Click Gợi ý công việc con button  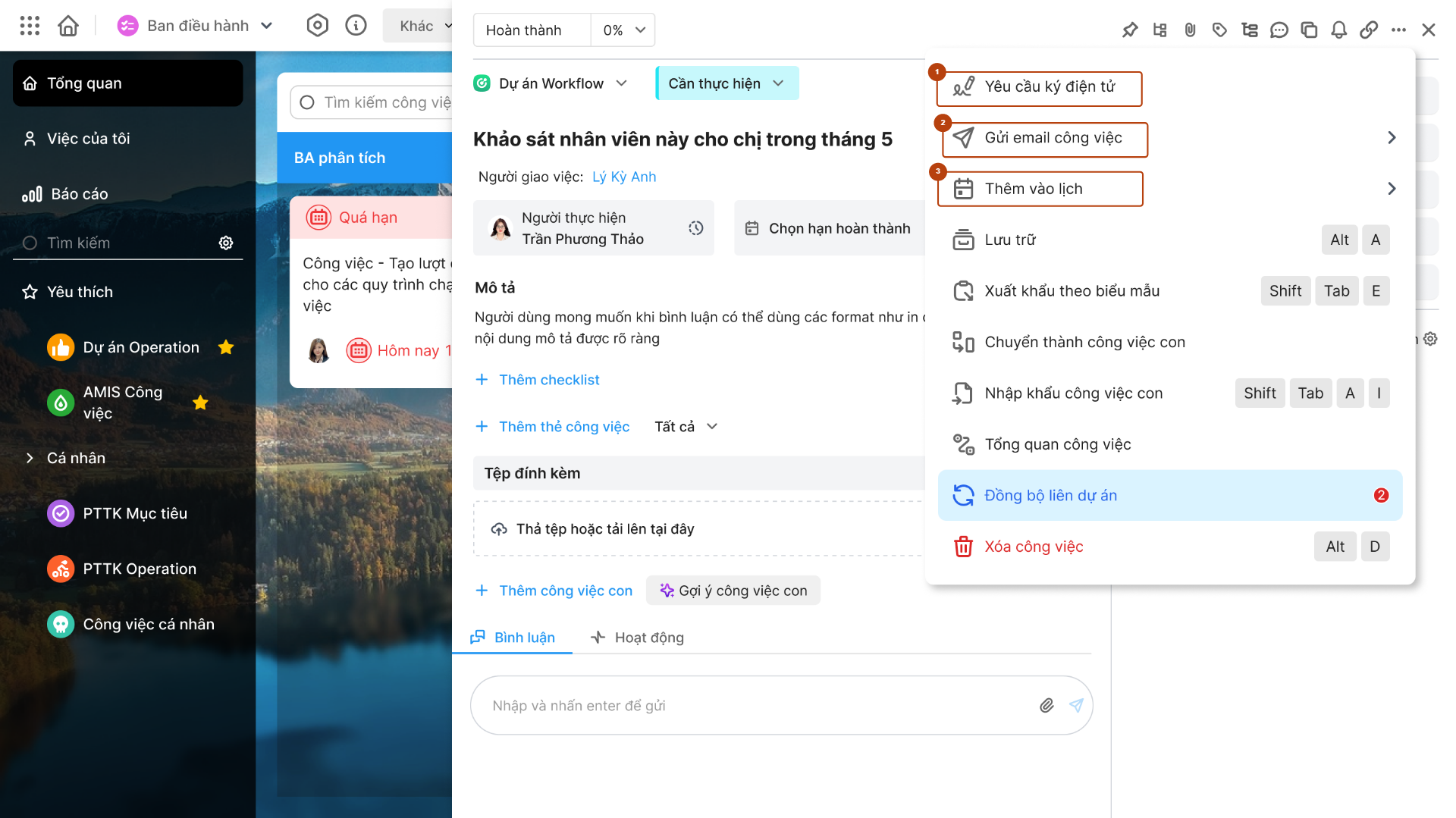pyautogui.click(x=733, y=591)
